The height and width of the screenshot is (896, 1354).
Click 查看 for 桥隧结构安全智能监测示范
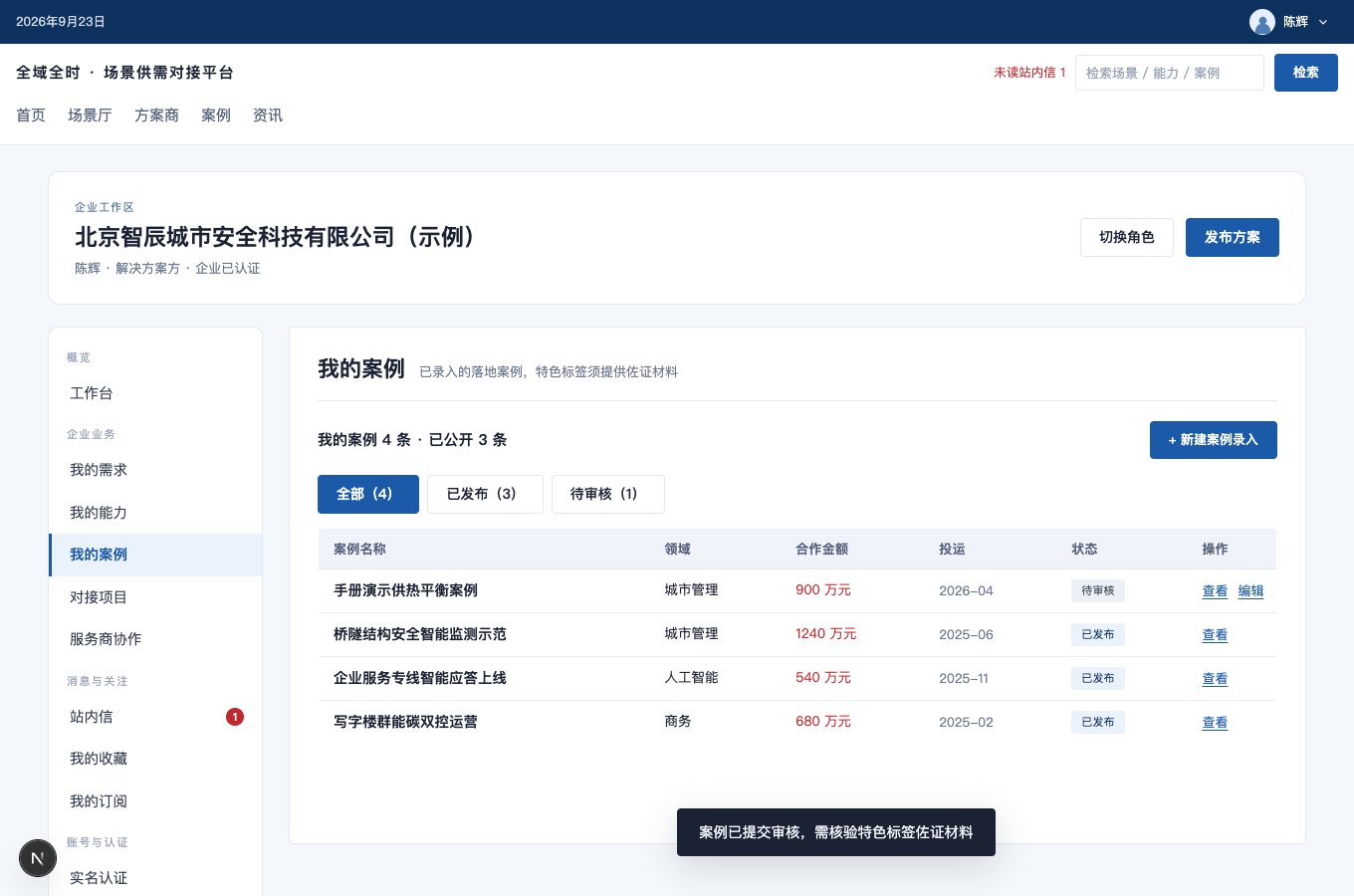coord(1215,635)
